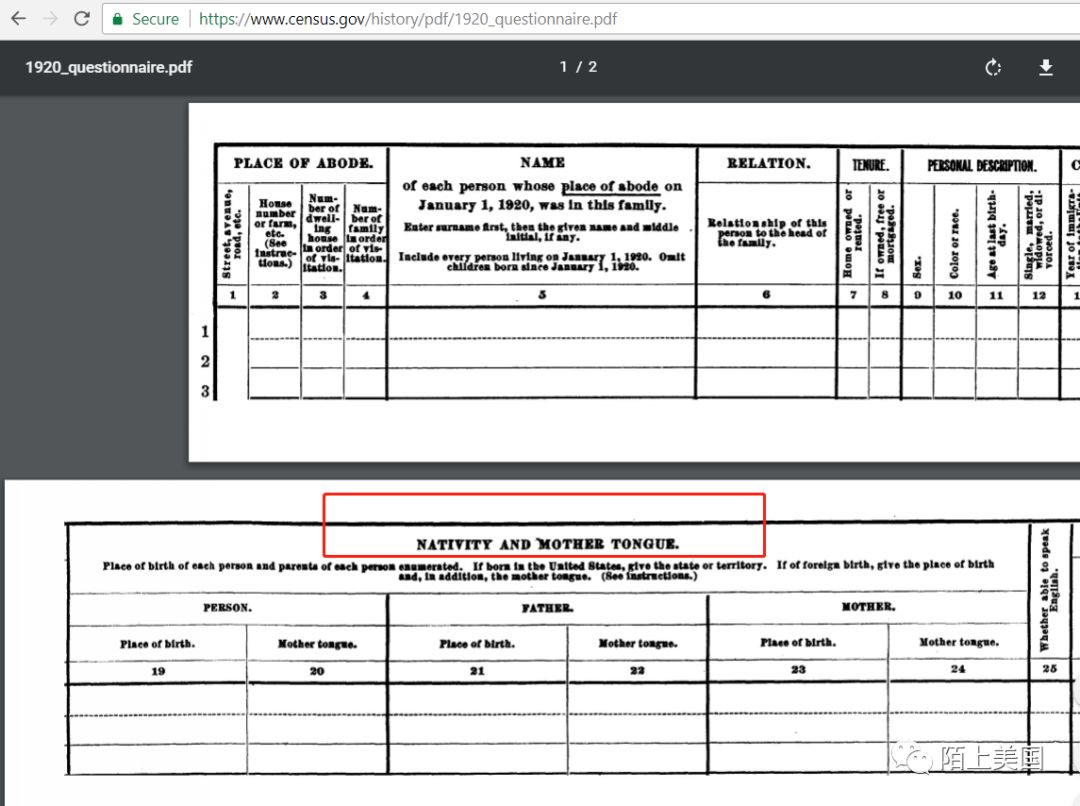Click the PLACE OF ABODE header
This screenshot has height=806, width=1080.
coord(303,163)
